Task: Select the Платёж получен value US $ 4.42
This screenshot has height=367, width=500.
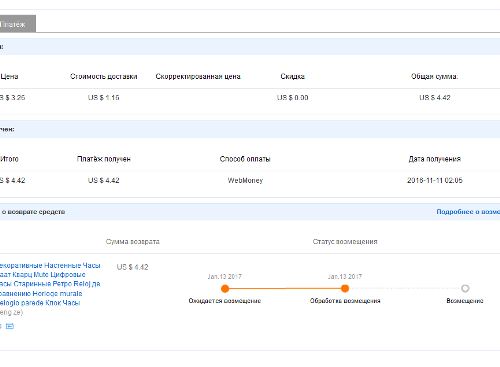Action: pos(104,180)
